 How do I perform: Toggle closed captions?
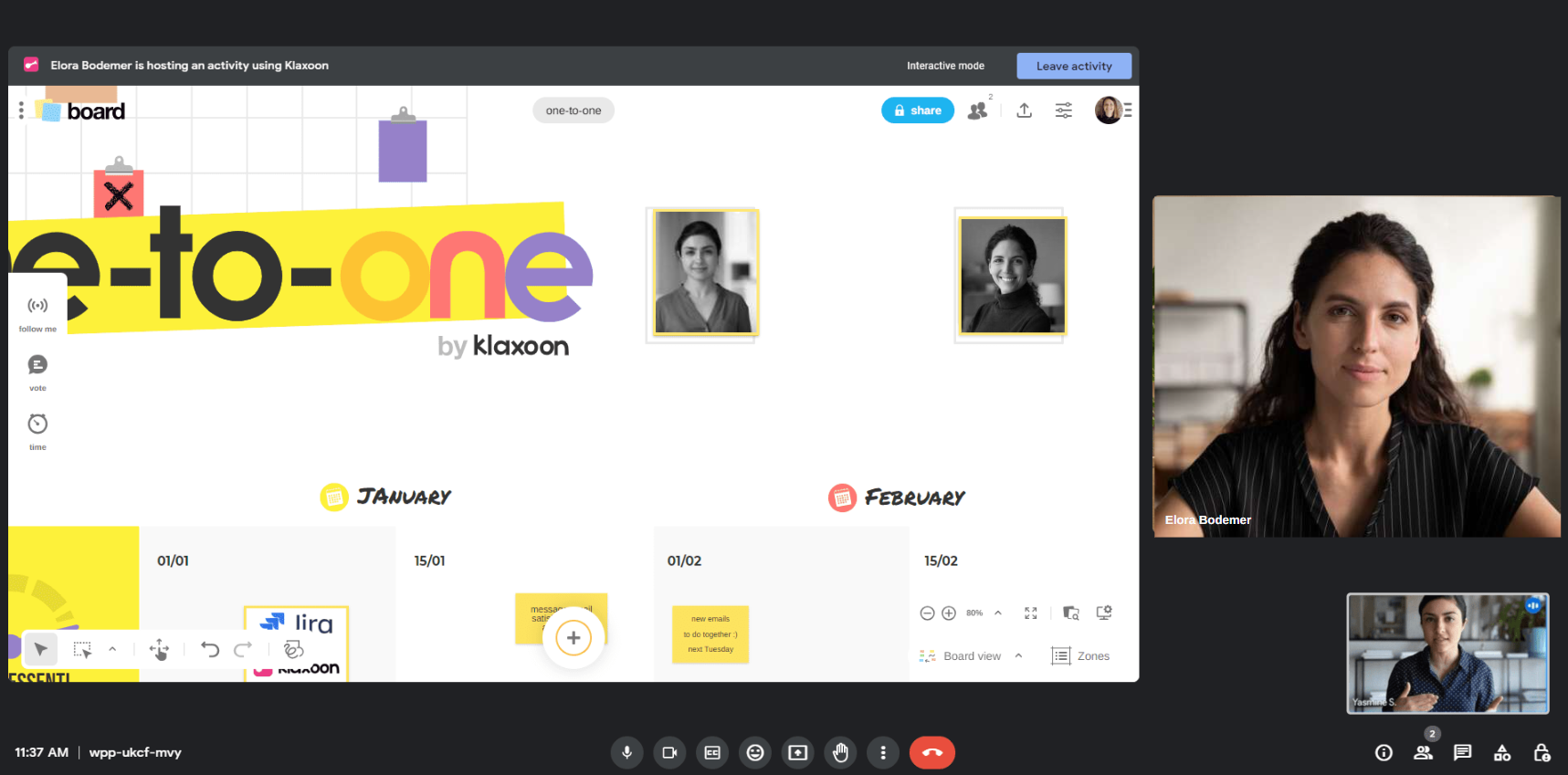(x=712, y=753)
